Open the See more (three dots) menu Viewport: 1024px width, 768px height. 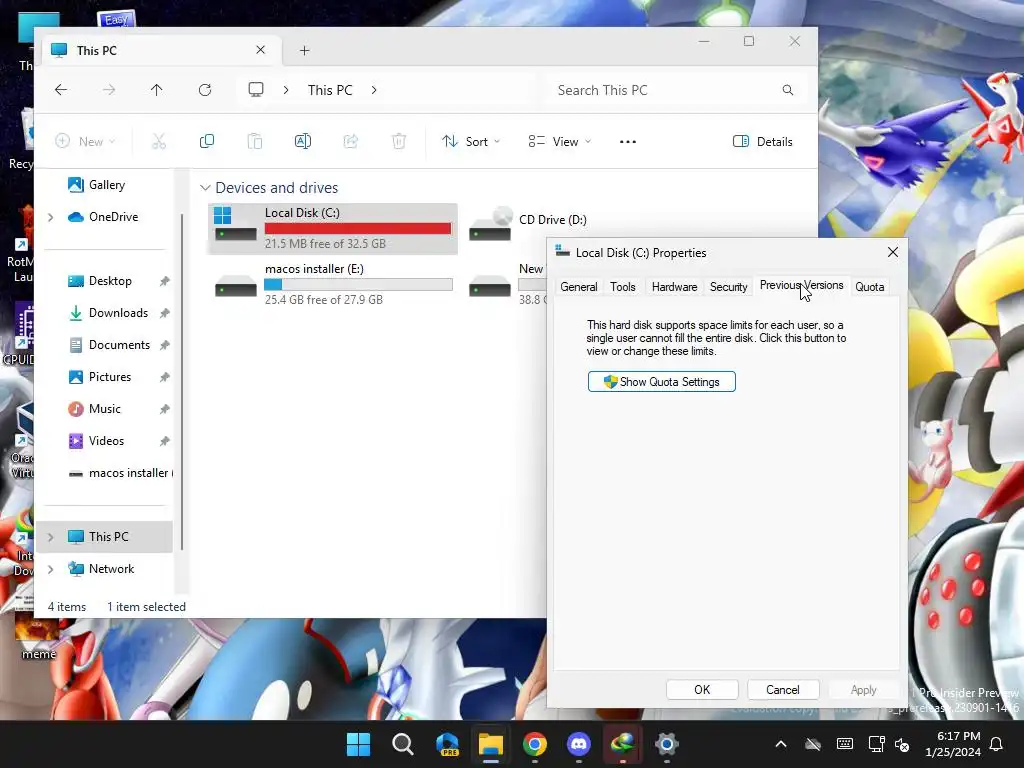coord(628,142)
